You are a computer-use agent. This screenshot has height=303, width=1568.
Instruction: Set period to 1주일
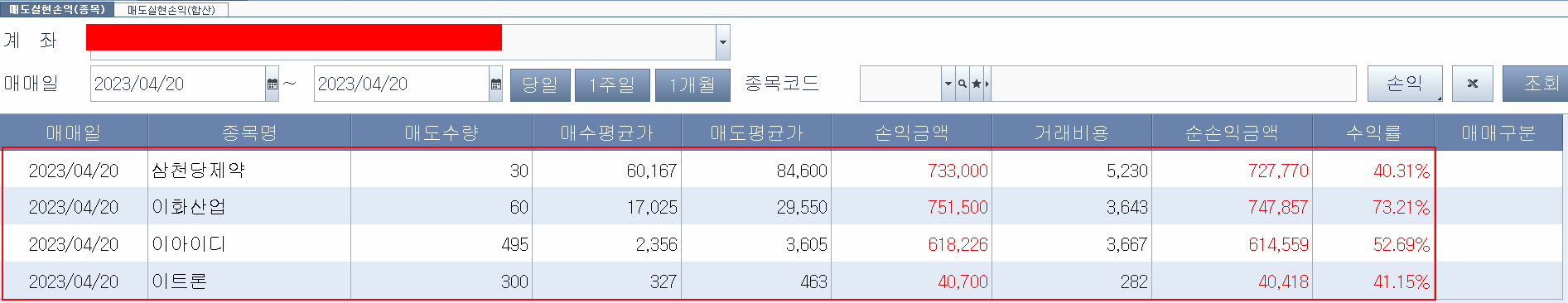coord(612,84)
